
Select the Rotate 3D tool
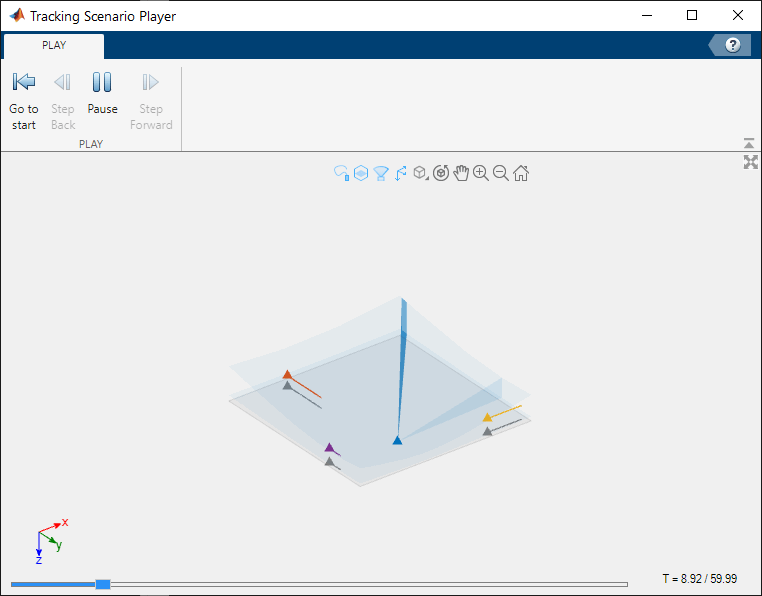coord(441,173)
